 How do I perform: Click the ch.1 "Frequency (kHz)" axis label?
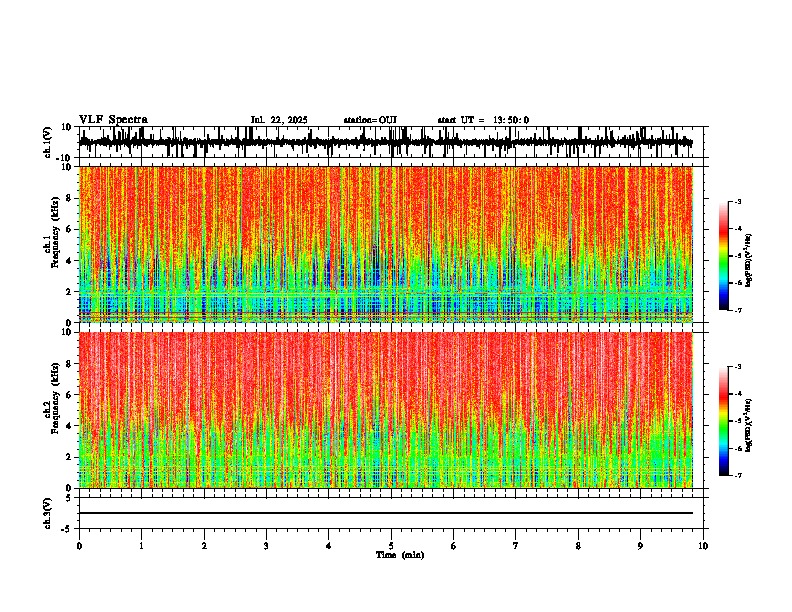pos(56,233)
